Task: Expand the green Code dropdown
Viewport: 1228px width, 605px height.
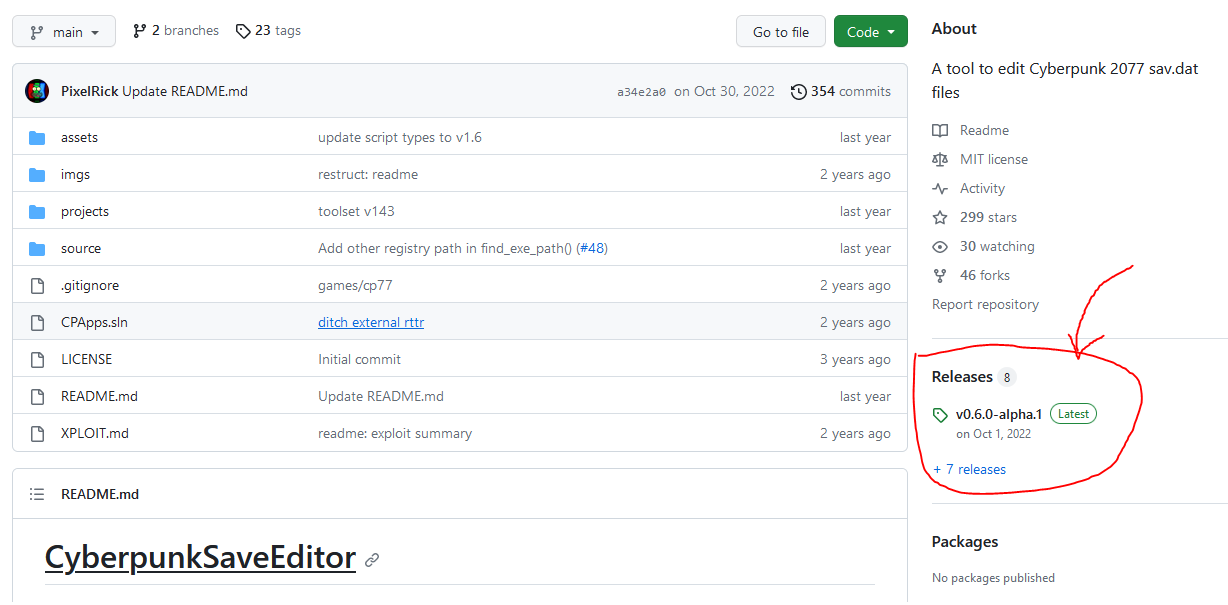Action: (x=870, y=32)
